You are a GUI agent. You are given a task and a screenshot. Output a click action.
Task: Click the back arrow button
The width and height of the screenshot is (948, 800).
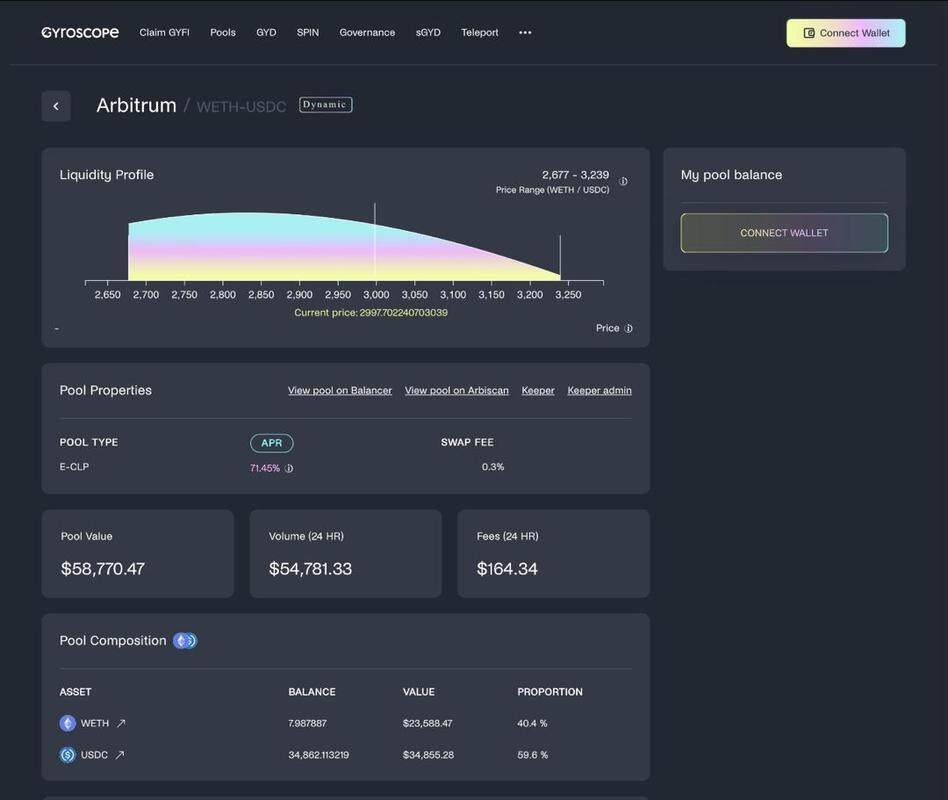pos(56,106)
